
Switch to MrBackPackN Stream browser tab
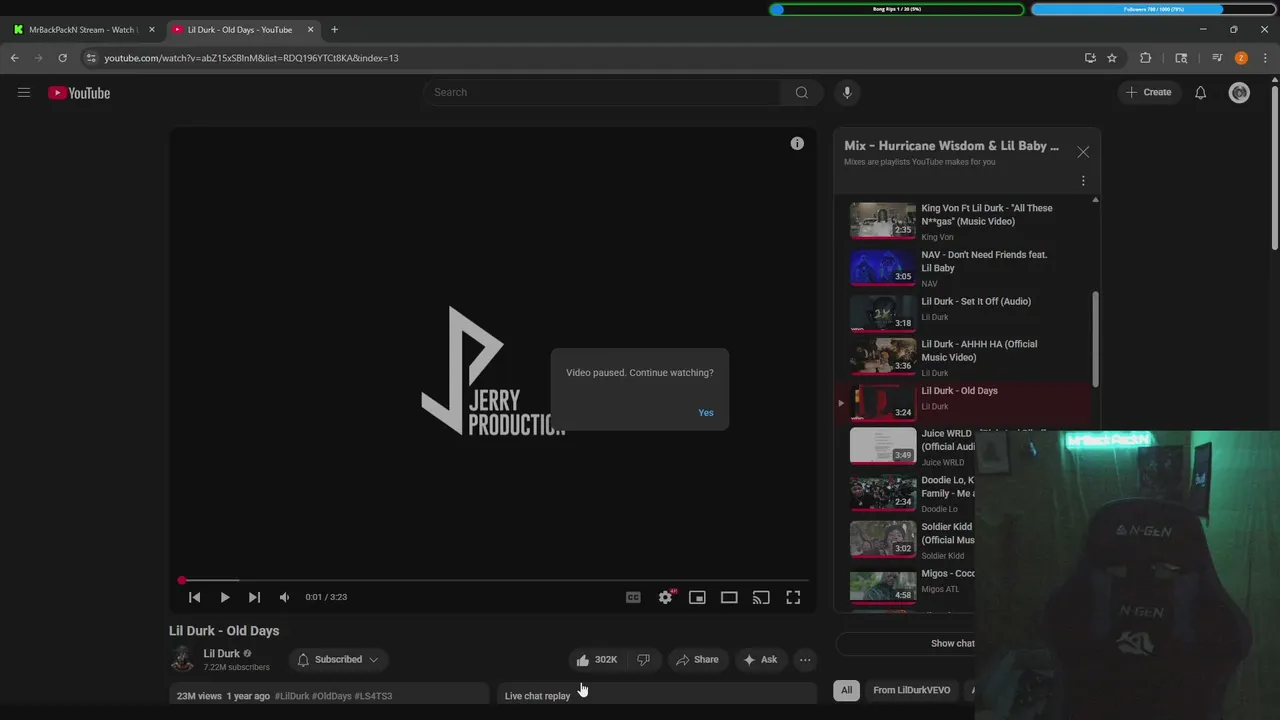coord(82,30)
